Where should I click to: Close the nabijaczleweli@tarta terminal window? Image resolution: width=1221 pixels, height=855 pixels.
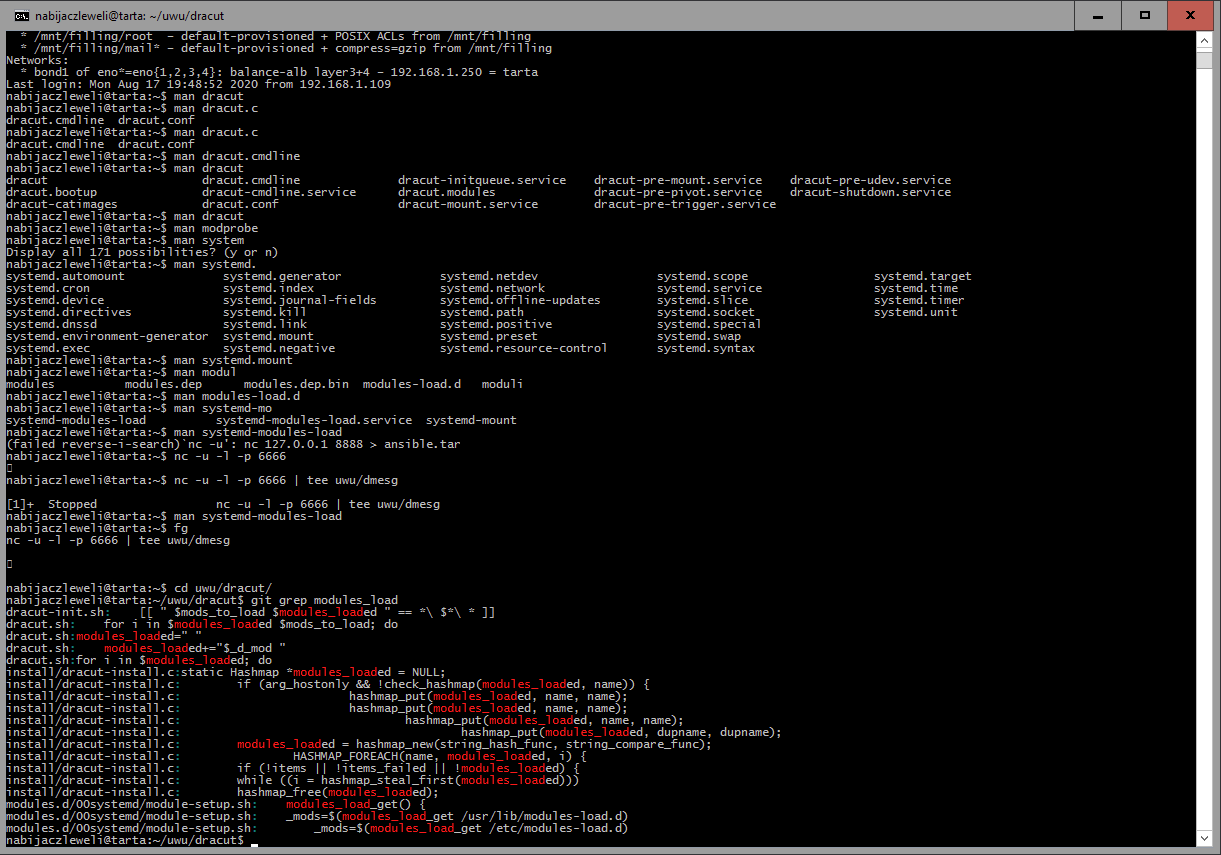click(1191, 15)
